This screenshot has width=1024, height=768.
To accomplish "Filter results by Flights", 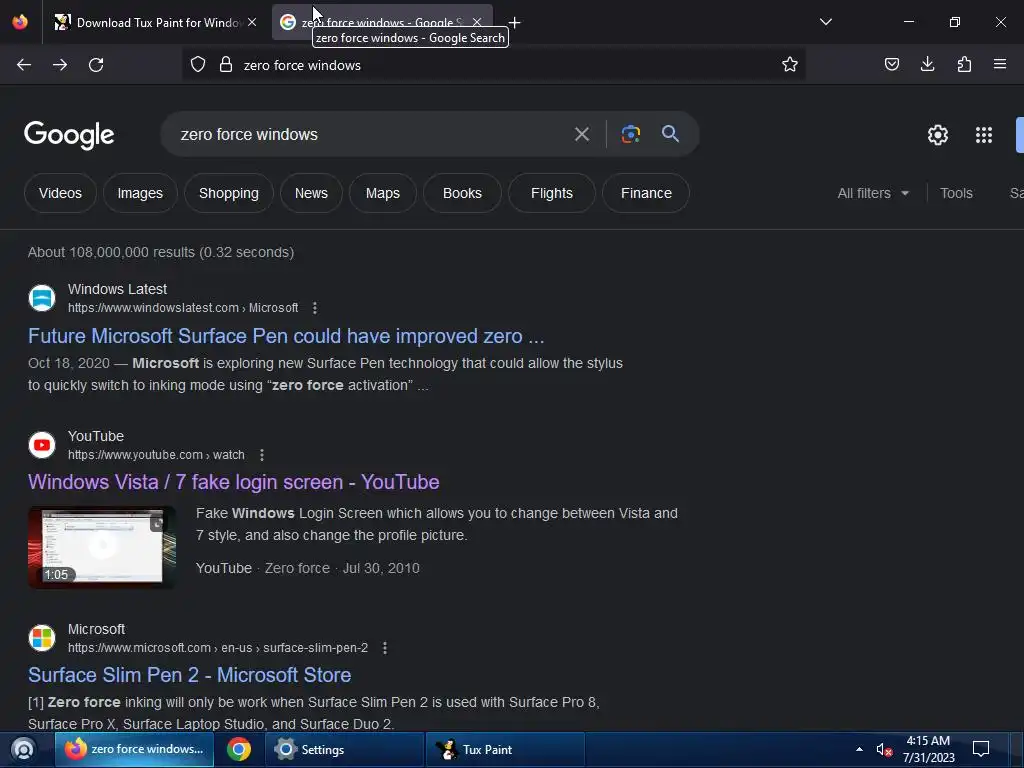I will click(552, 193).
